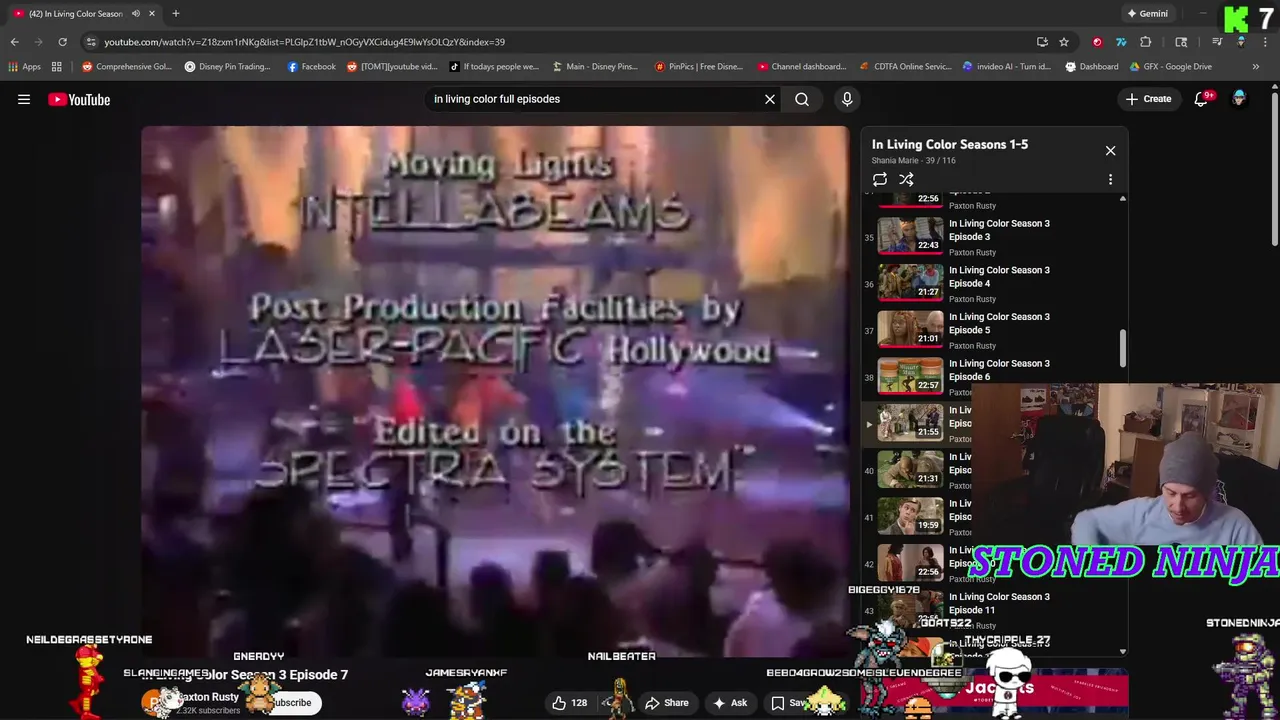Click the playlist panel scrollbar thumb
Viewport: 1280px width, 720px height.
pyautogui.click(x=1122, y=348)
